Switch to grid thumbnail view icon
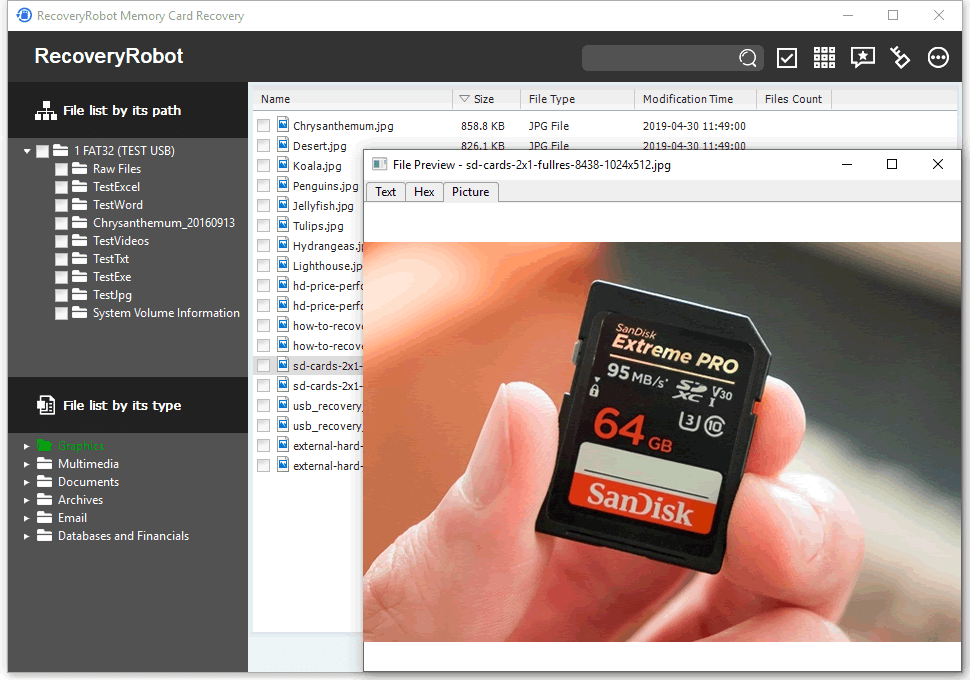970x680 pixels. point(824,58)
